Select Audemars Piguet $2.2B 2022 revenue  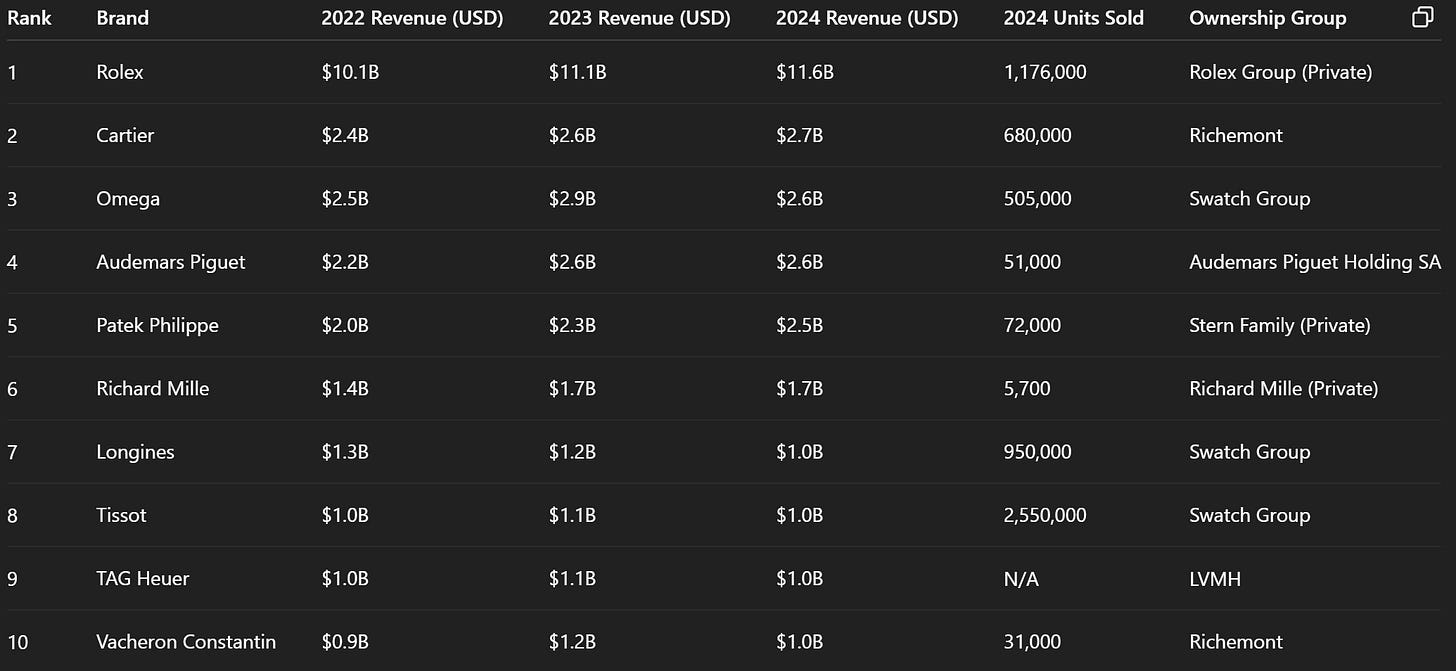click(x=345, y=262)
